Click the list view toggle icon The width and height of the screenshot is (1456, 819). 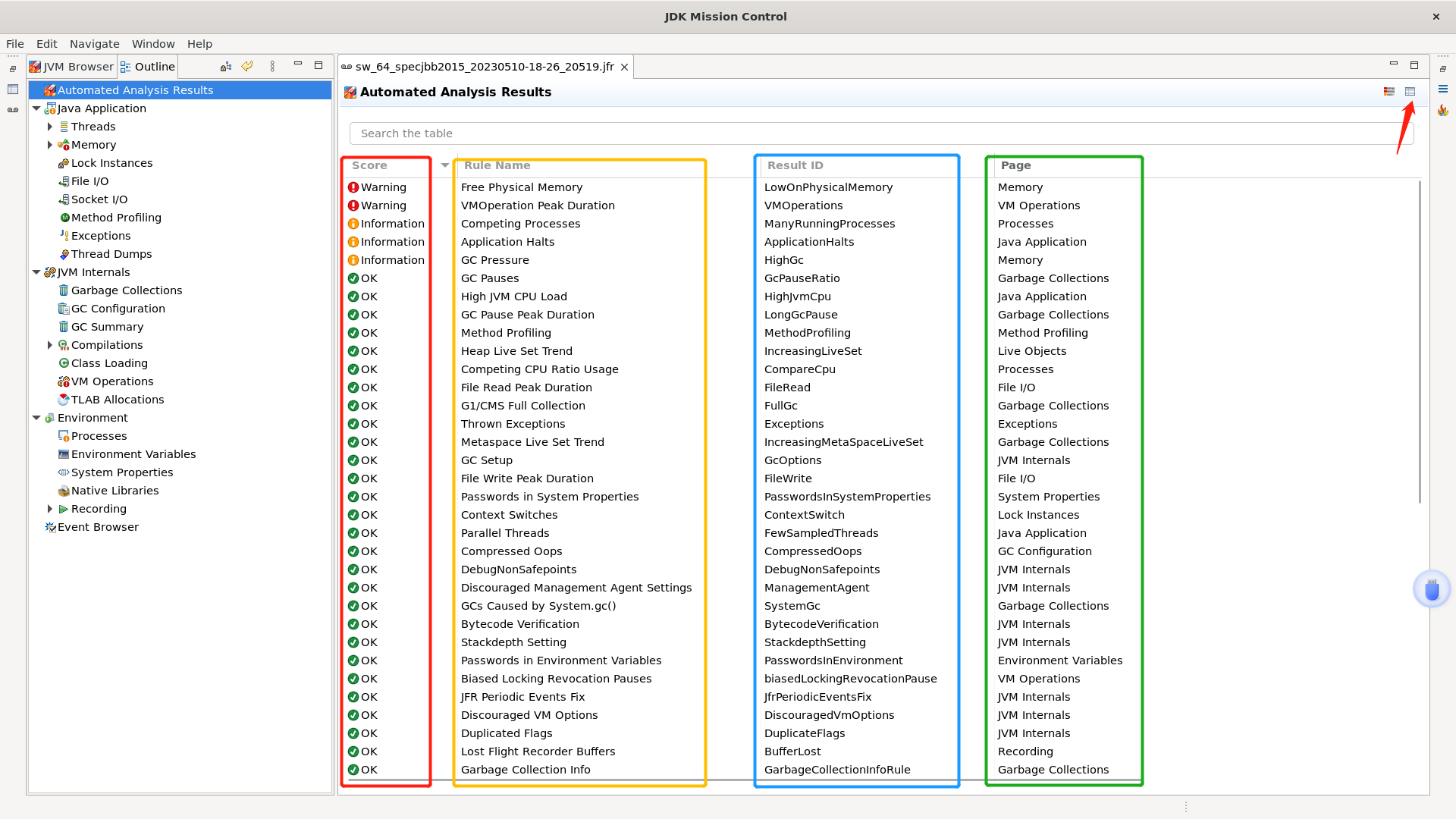1389,91
